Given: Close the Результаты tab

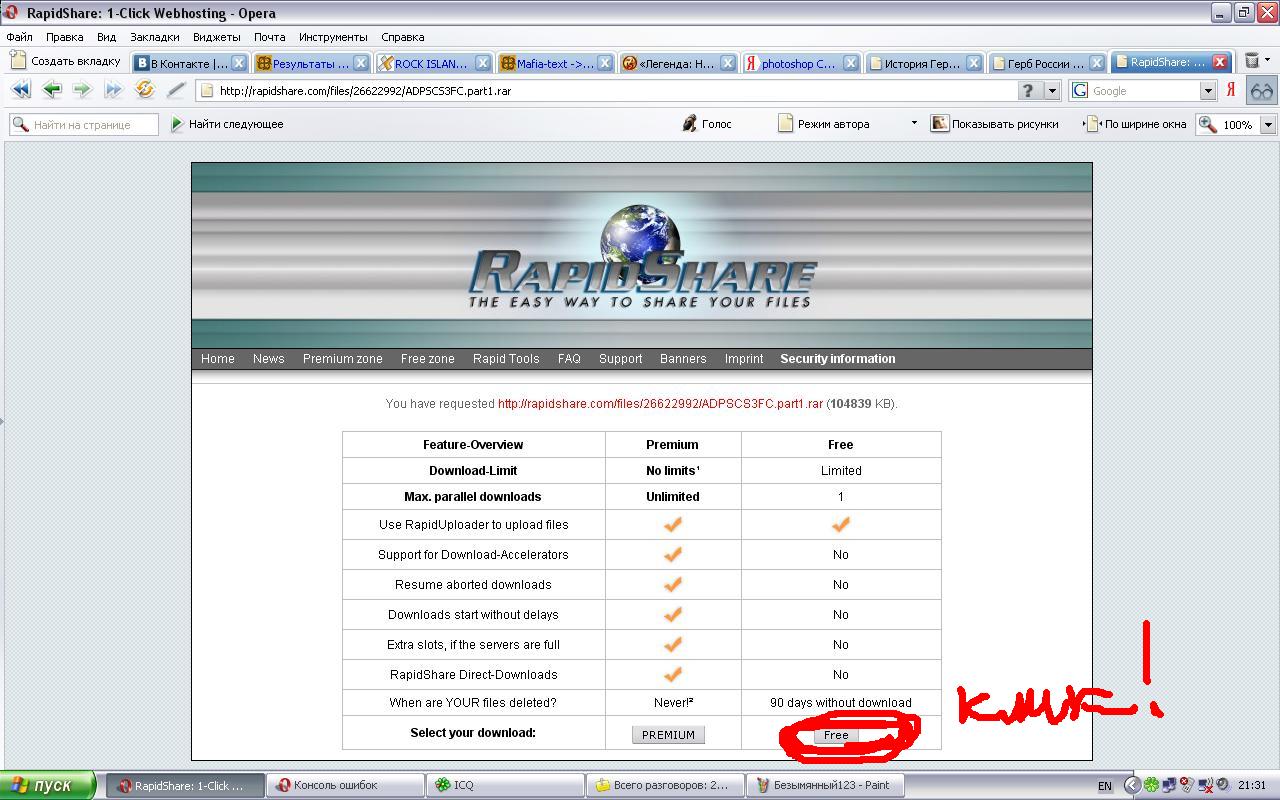Looking at the screenshot, I should click(361, 62).
